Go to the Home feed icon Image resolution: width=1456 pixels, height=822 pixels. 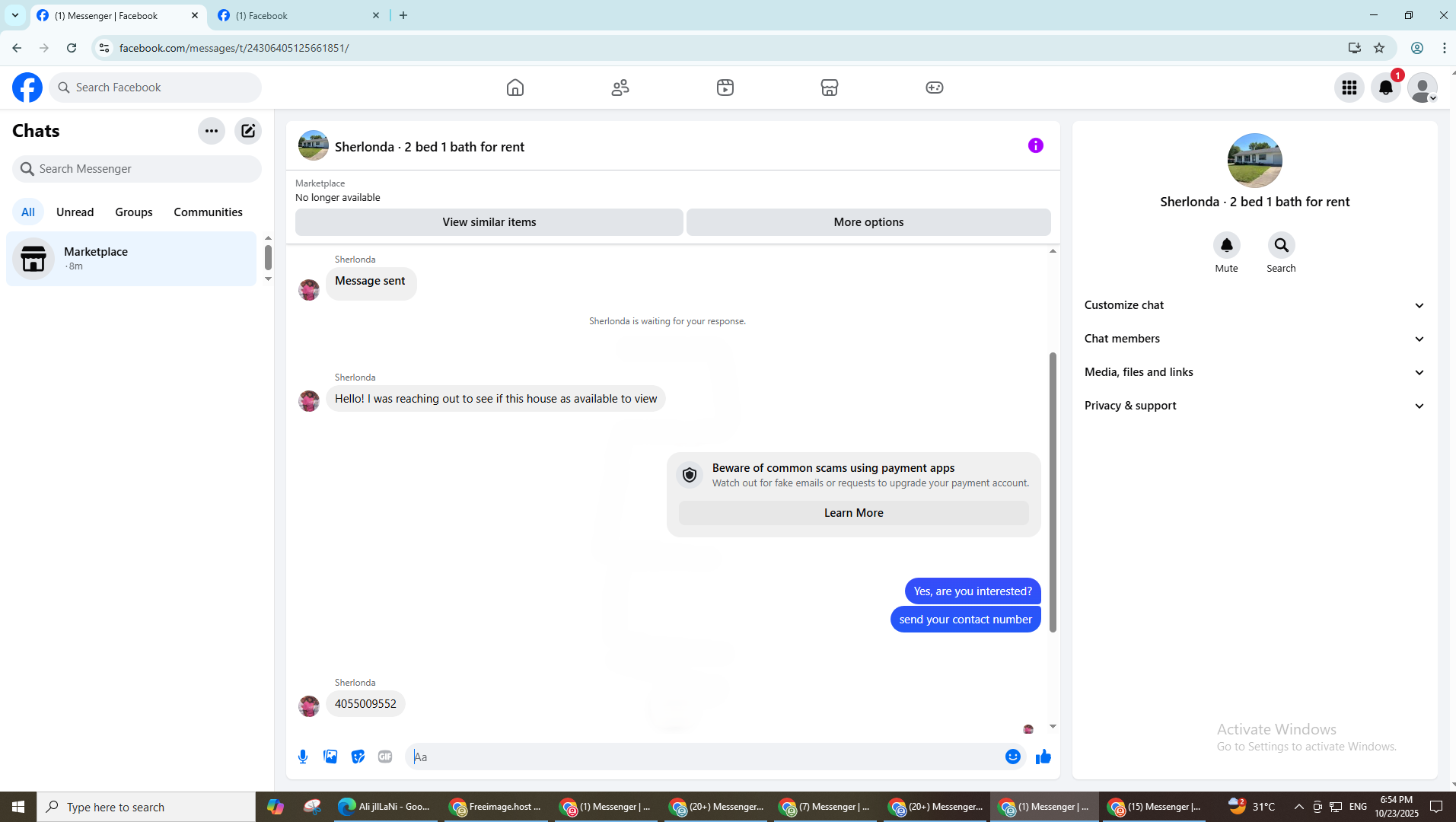(x=515, y=88)
